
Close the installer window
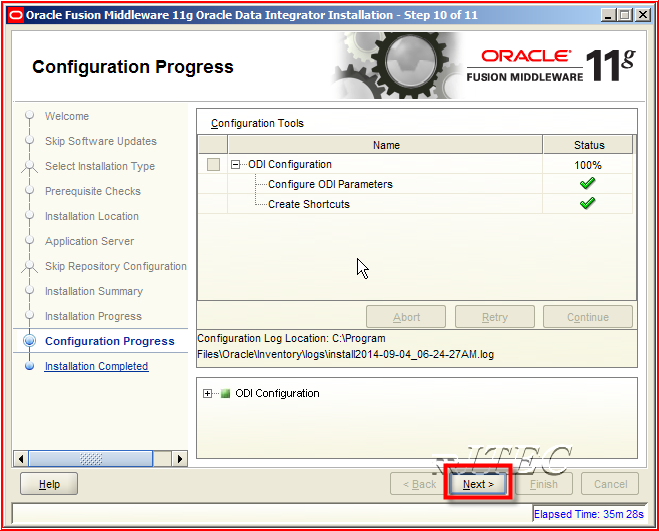click(643, 16)
